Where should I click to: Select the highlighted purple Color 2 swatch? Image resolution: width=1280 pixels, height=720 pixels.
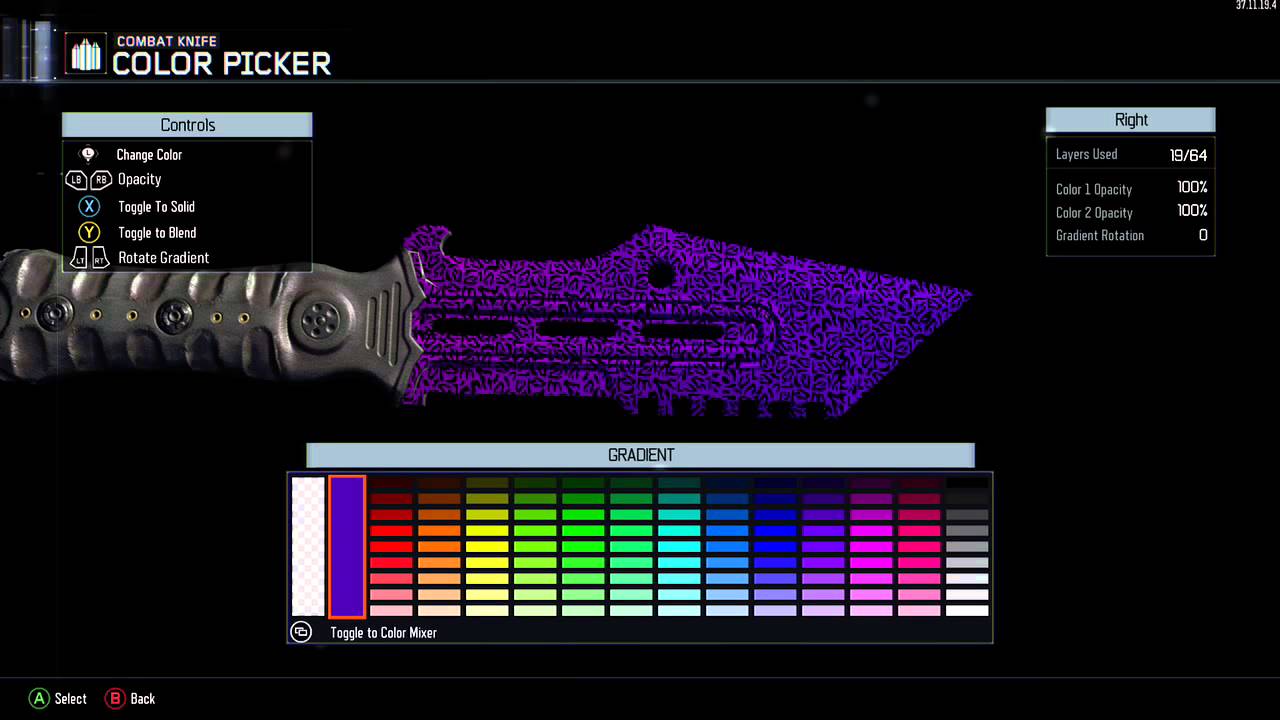tap(347, 546)
